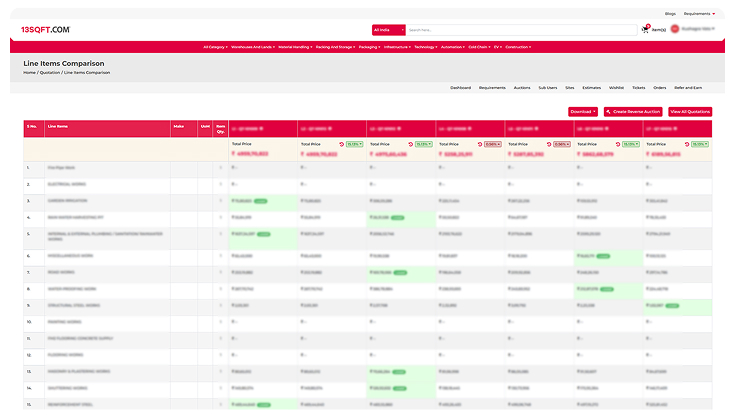The image size is (740, 415).
Task: Open the Sites tab
Action: click(x=570, y=88)
